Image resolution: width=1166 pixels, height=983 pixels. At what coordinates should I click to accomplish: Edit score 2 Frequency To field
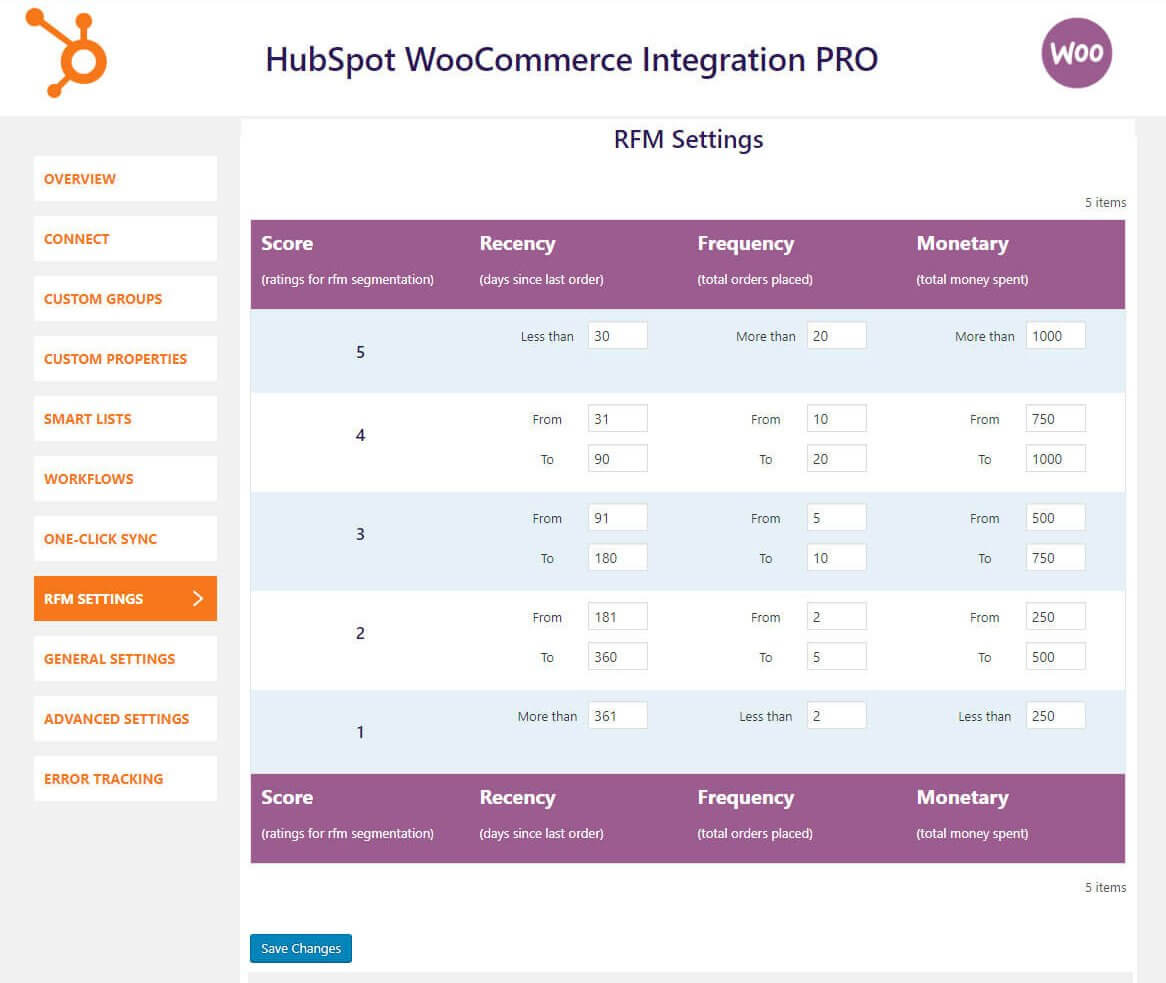pyautogui.click(x=836, y=657)
